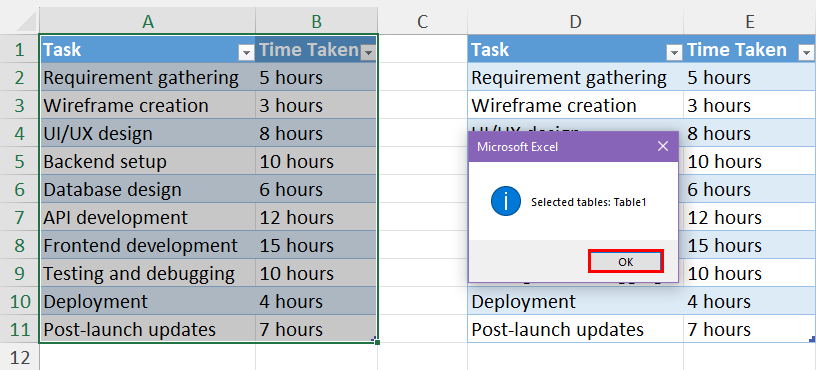Select row 10 header

tap(20, 302)
